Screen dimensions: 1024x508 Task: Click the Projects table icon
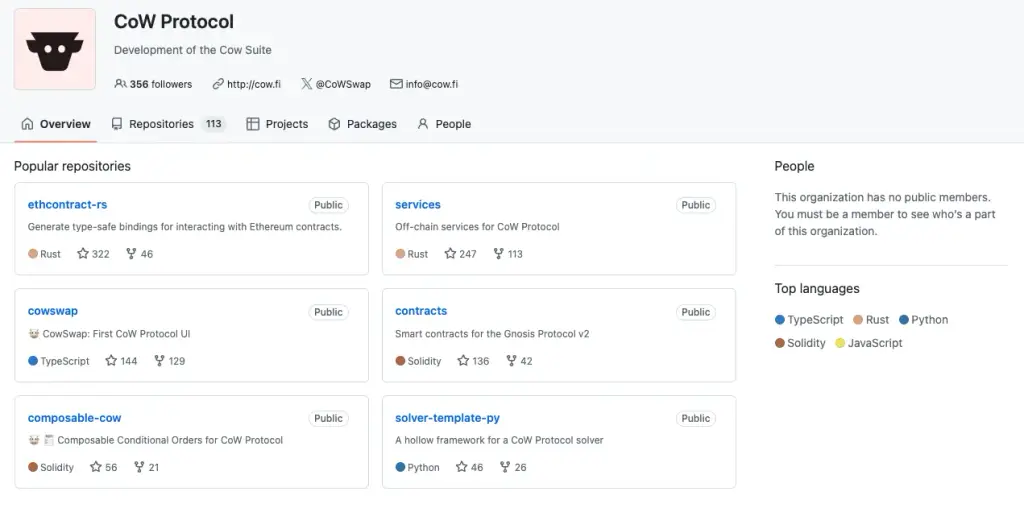click(x=253, y=123)
